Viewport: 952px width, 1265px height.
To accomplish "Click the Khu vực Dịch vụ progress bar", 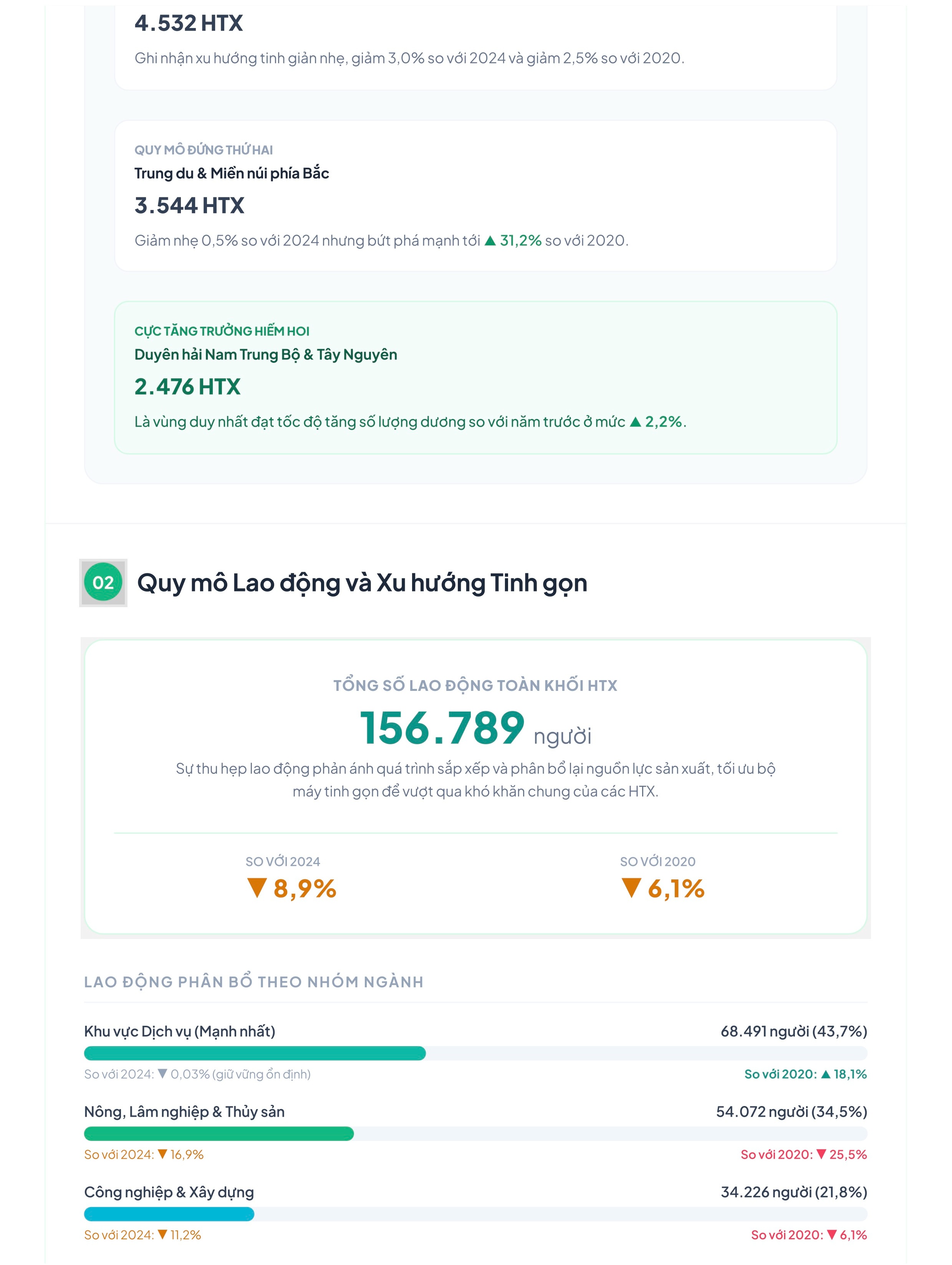I will tap(476, 1053).
